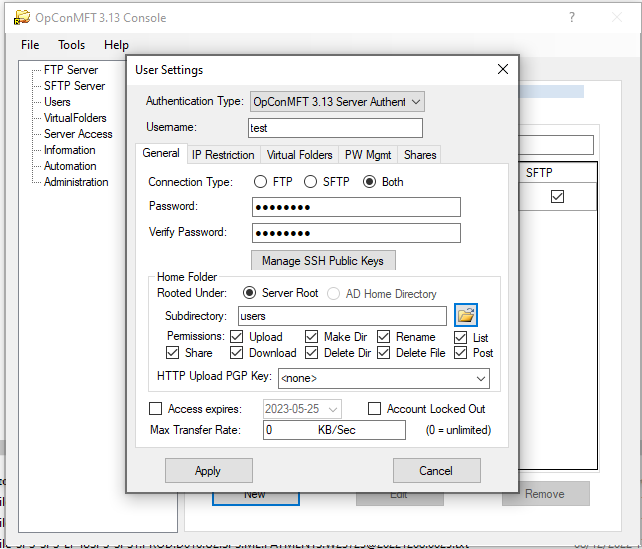Click Manage SSH Public Keys button

point(323,261)
